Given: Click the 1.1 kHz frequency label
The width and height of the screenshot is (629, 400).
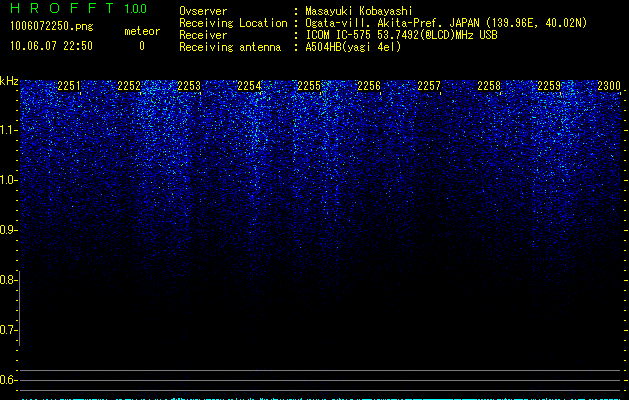Looking at the screenshot, I should (x=8, y=130).
